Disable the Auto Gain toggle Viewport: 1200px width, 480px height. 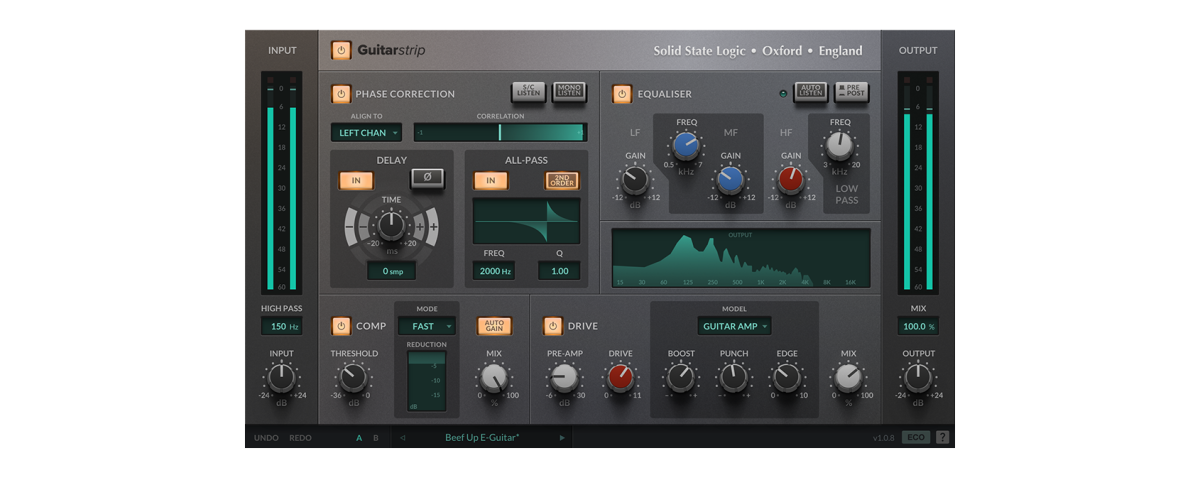(x=494, y=326)
